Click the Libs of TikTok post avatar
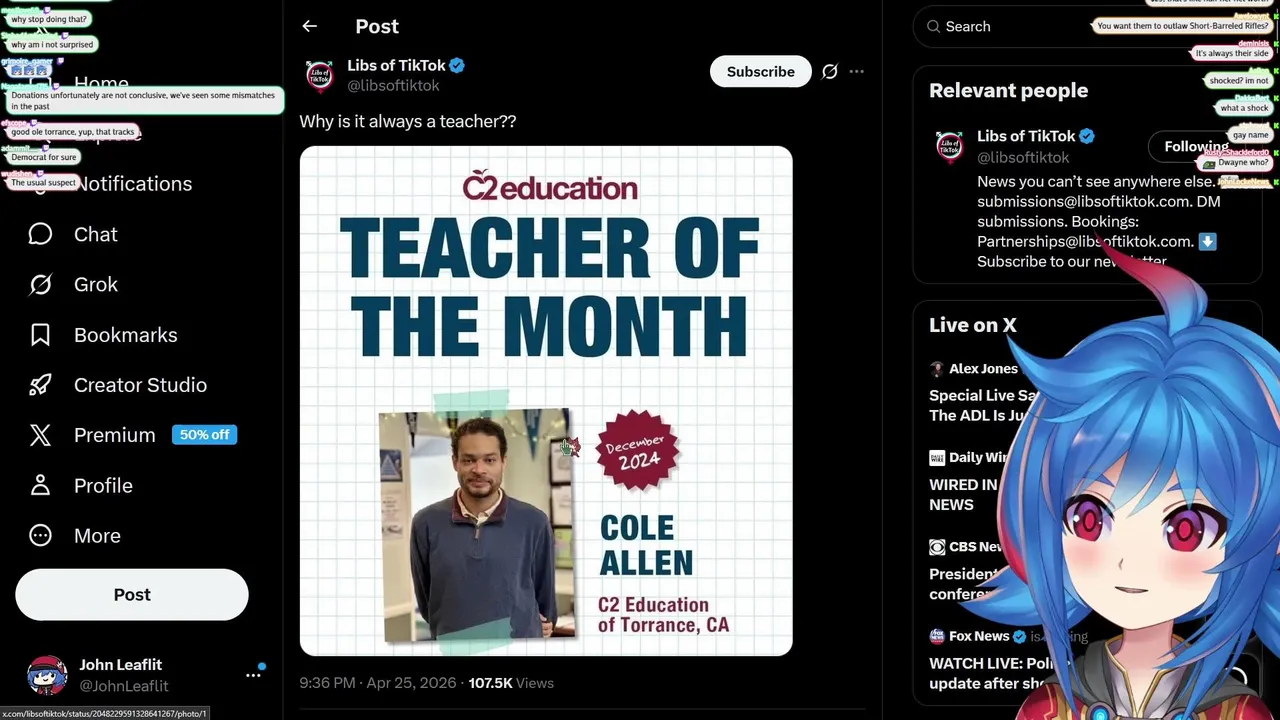Image resolution: width=1280 pixels, height=720 pixels. click(320, 75)
